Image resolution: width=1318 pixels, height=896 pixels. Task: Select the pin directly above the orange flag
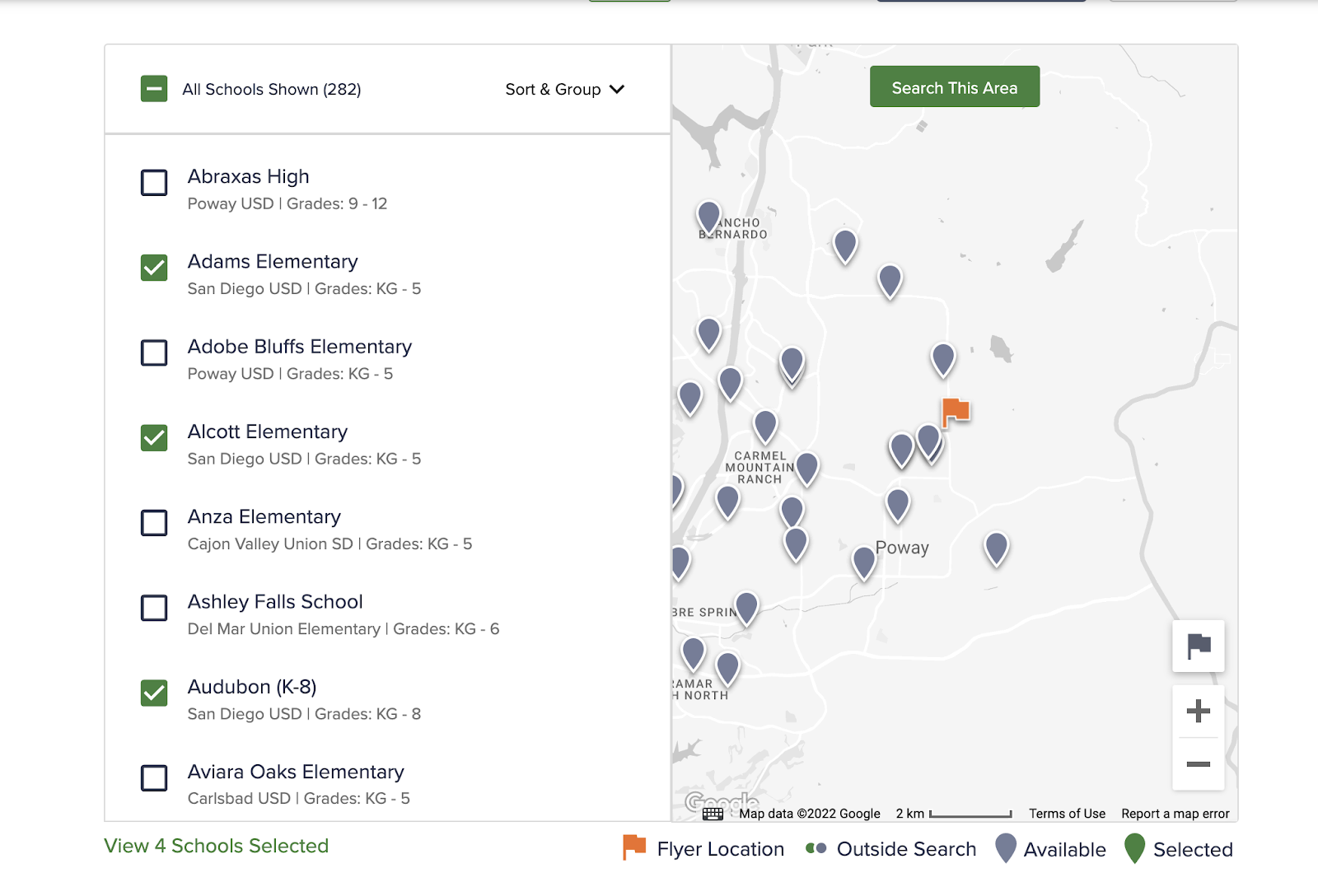943,360
